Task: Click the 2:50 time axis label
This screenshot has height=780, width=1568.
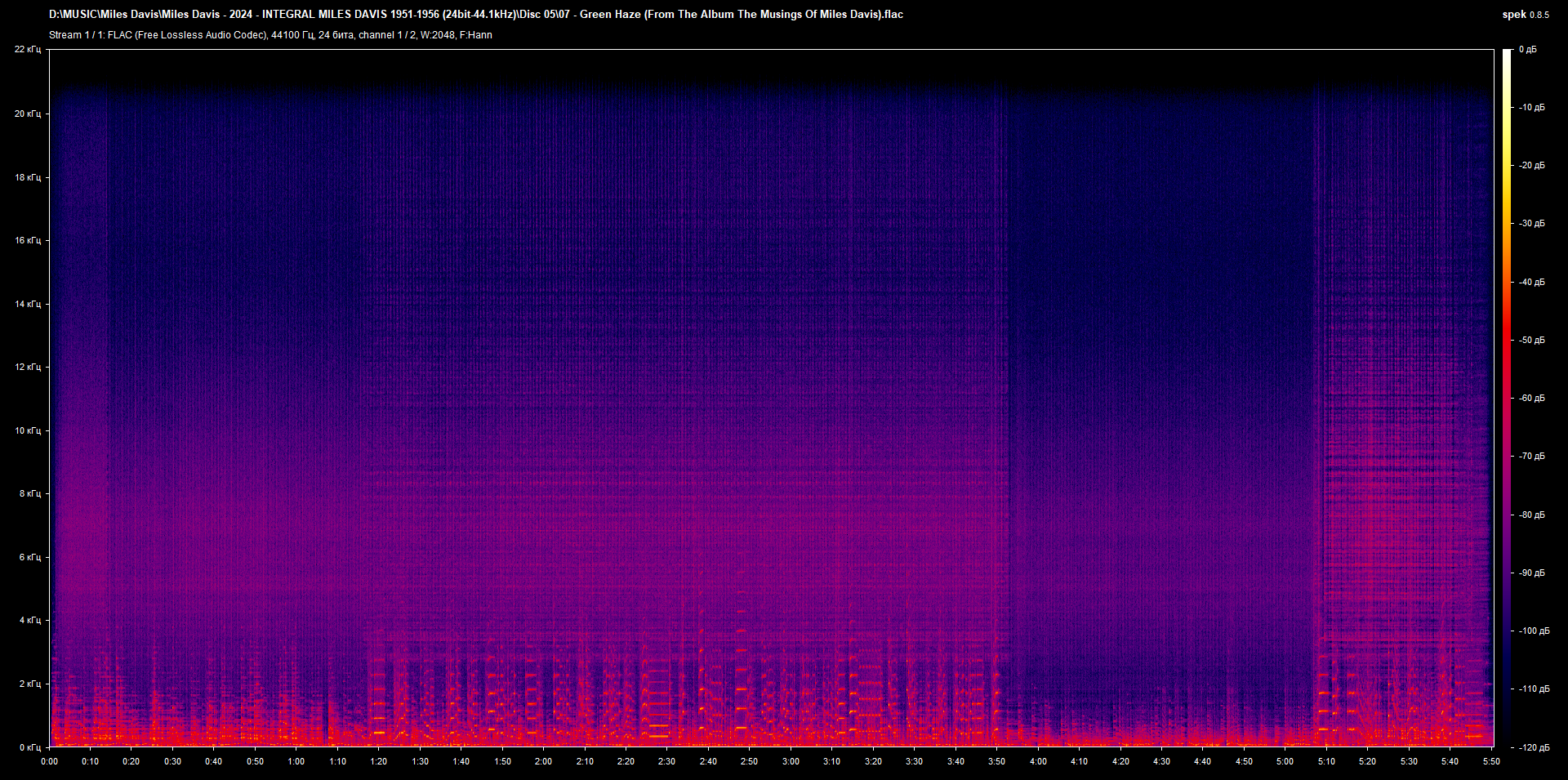Action: tap(750, 761)
